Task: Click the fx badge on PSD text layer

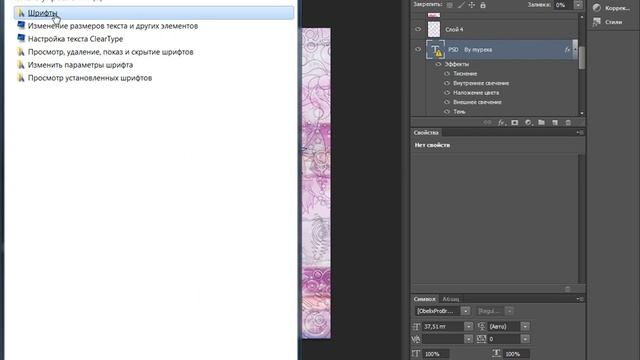Action: (567, 49)
